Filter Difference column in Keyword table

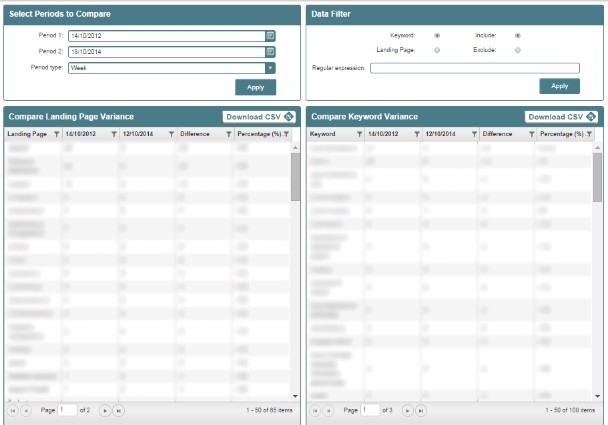(x=532, y=134)
